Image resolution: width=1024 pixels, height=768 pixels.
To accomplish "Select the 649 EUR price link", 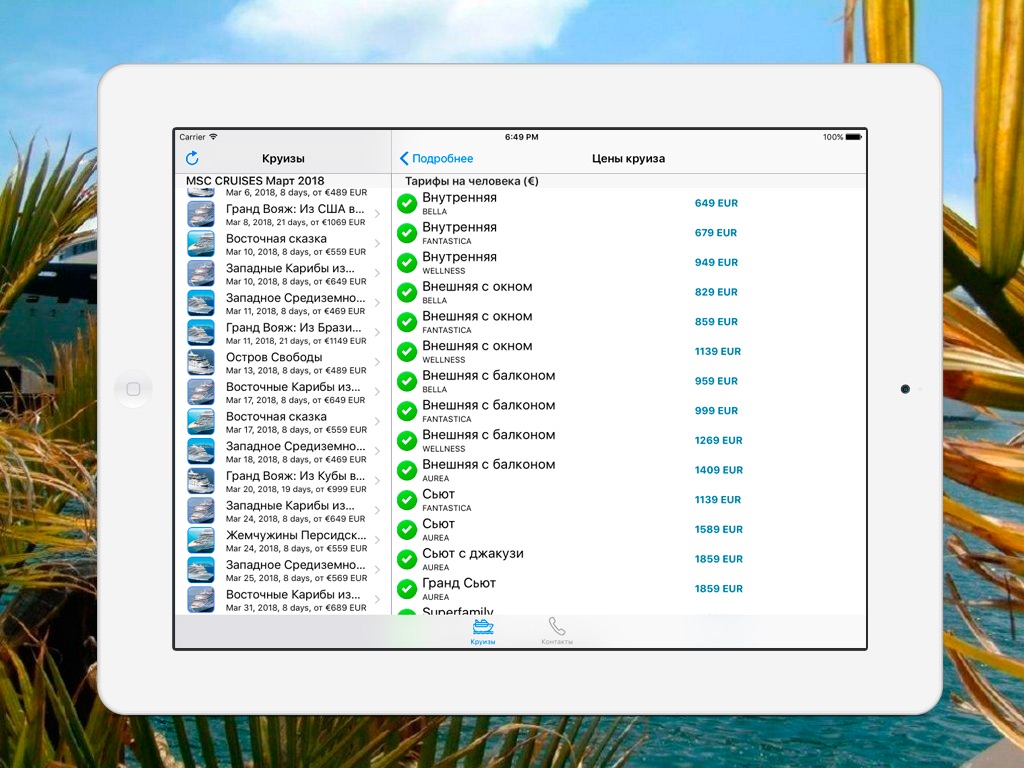I will 716,203.
